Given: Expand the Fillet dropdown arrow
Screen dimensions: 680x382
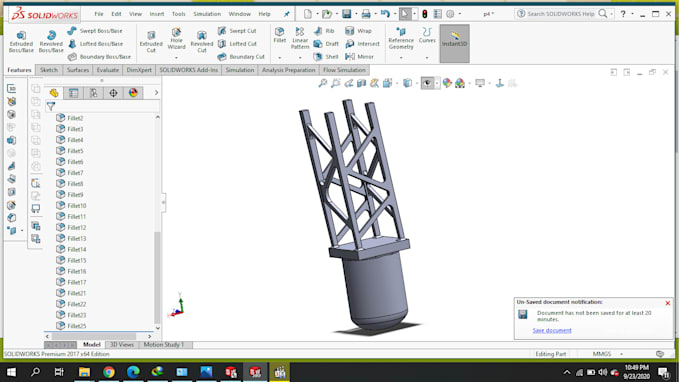Looking at the screenshot, I should (x=280, y=58).
